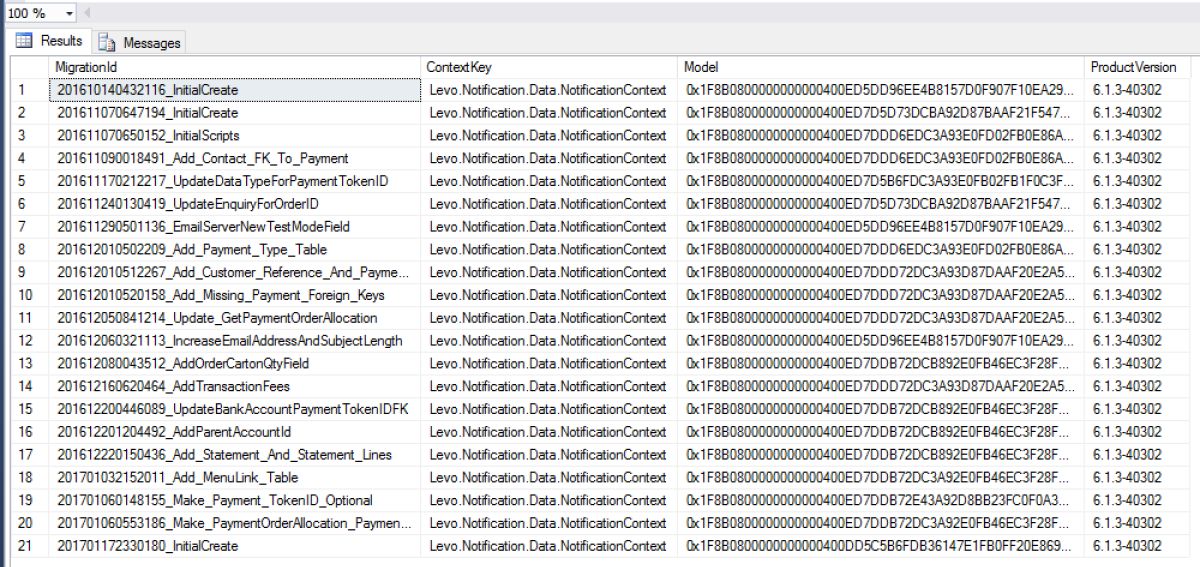Click the Messages tab icon
Screen dimensions: 1200x567
pyautogui.click(x=107, y=43)
